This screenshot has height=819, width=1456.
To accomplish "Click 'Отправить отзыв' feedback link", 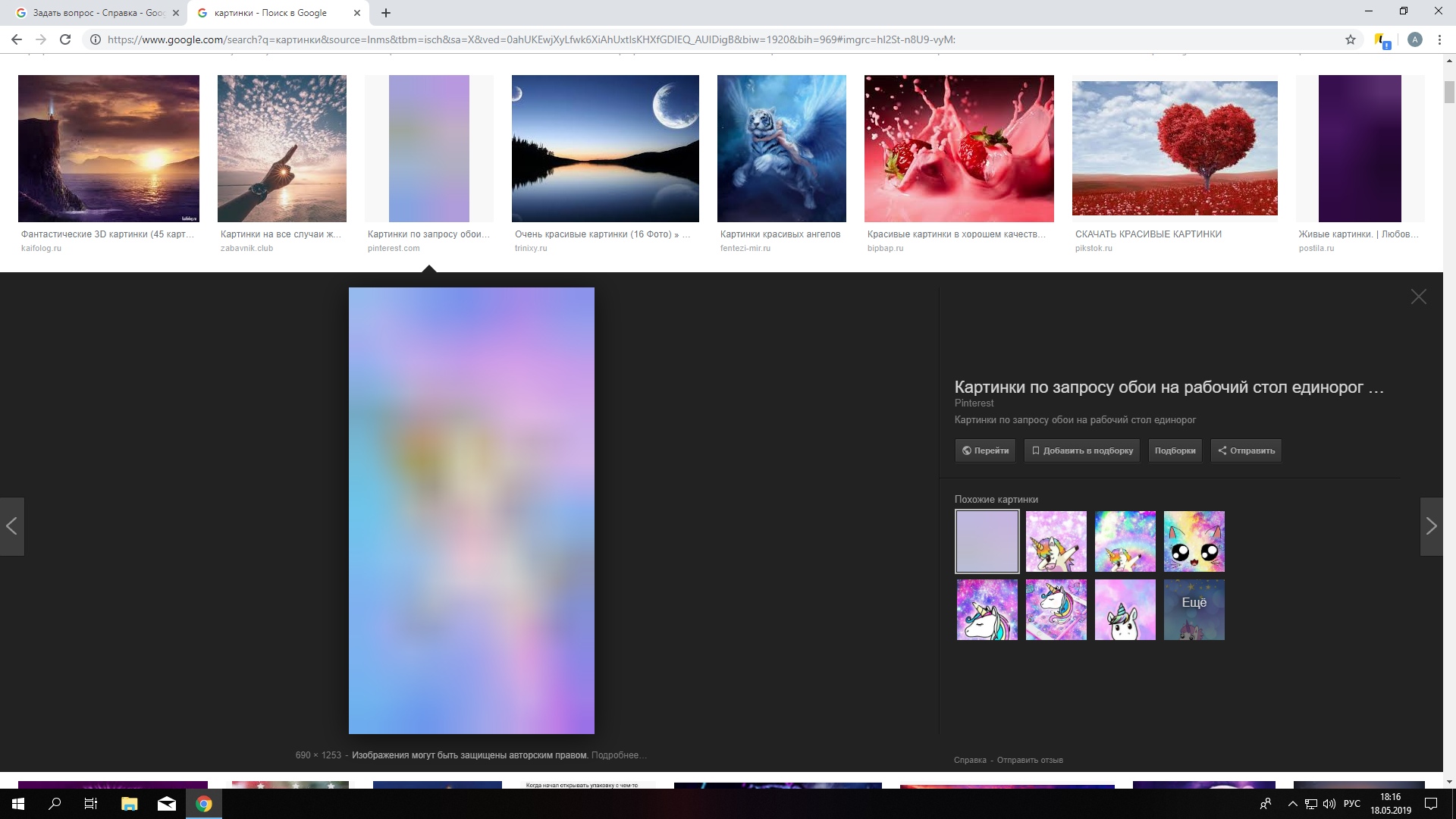I will [x=1029, y=760].
